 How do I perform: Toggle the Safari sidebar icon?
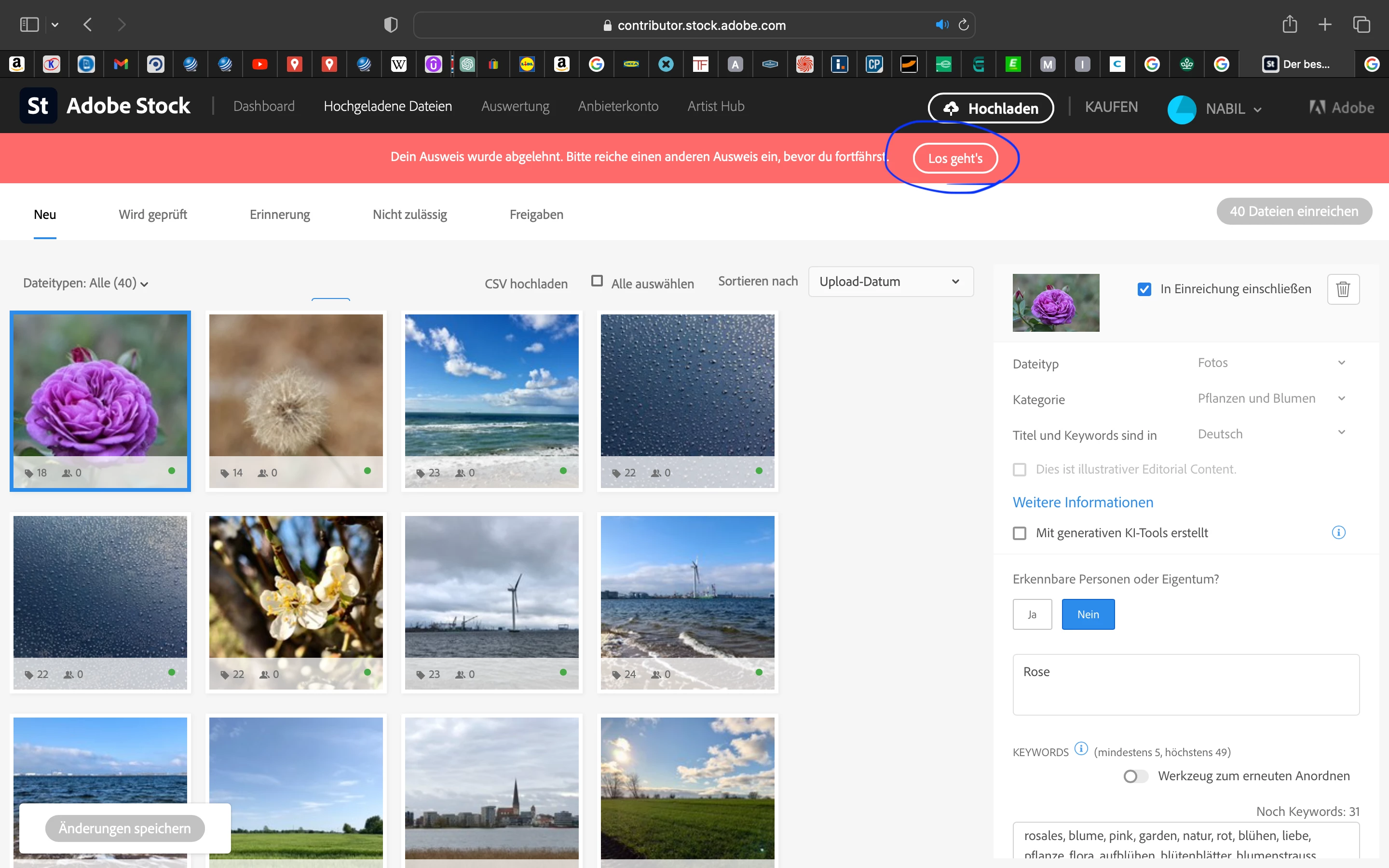click(x=29, y=25)
